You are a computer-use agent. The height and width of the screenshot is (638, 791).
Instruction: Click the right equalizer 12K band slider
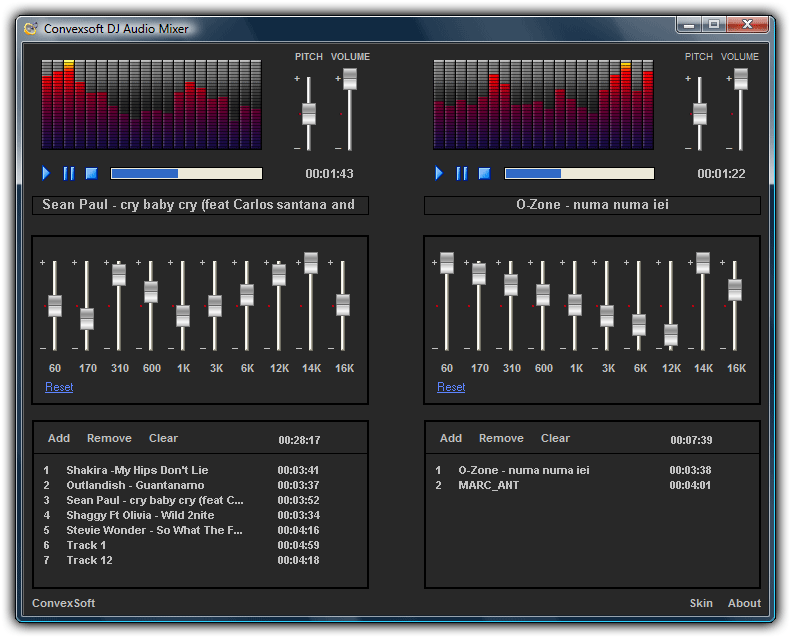671,334
